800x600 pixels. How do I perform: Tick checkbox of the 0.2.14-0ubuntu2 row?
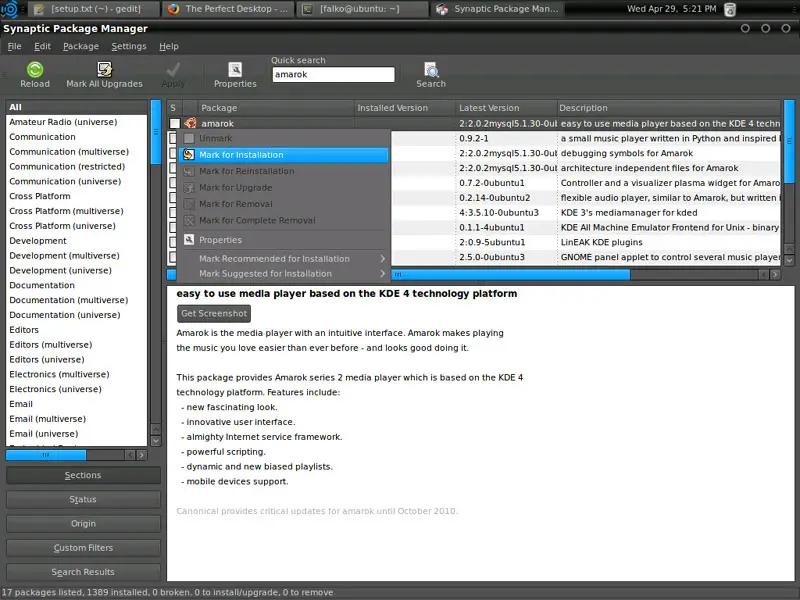pos(173,197)
